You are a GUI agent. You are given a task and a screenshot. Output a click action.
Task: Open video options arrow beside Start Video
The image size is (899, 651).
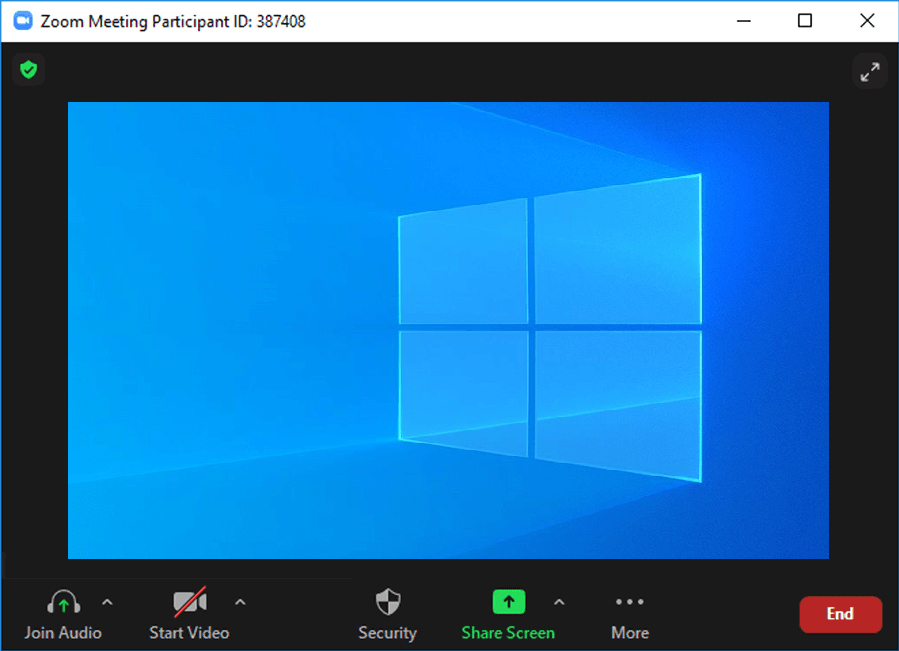pos(240,602)
